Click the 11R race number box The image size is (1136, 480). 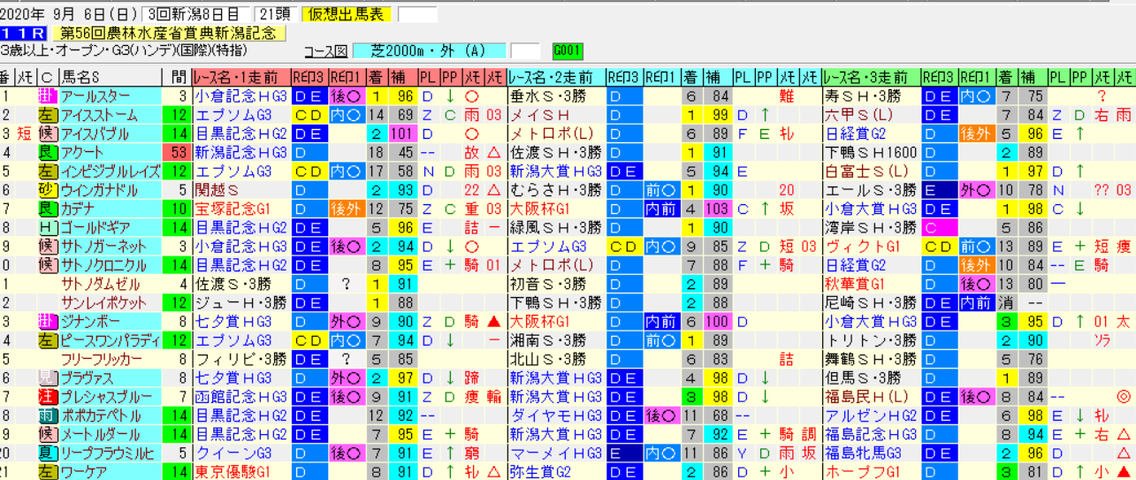click(x=23, y=33)
